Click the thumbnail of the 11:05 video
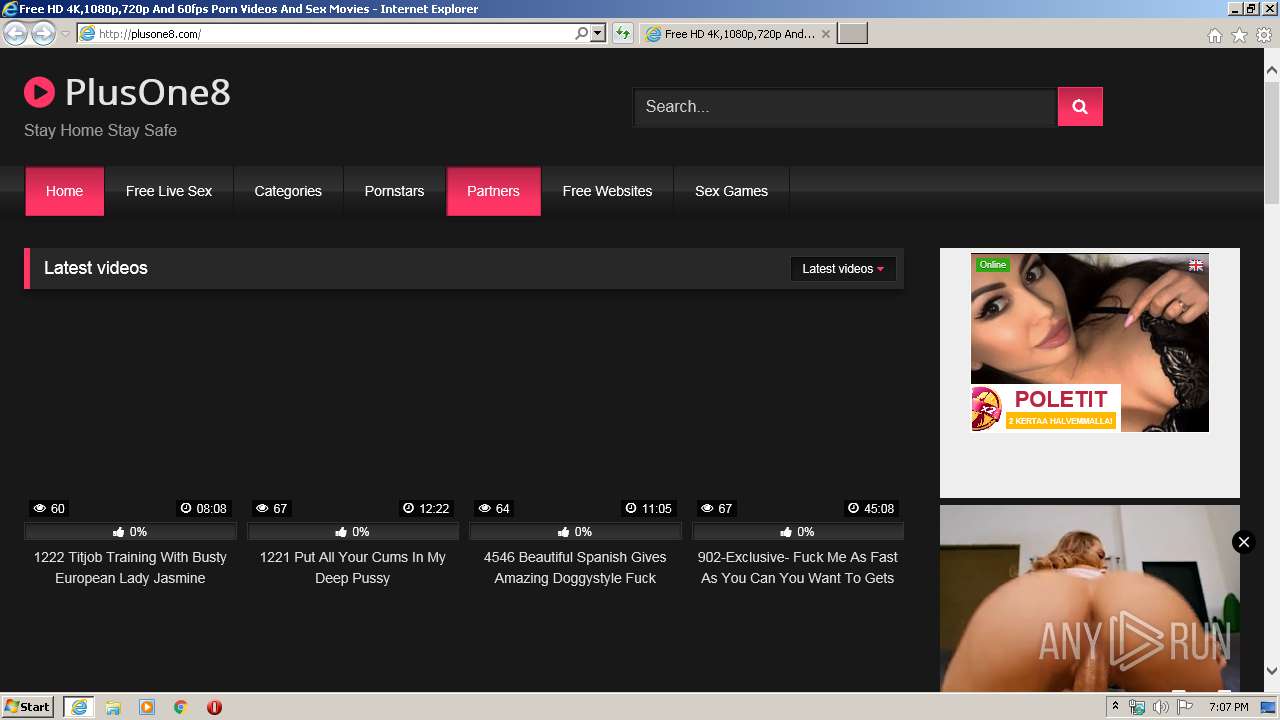Image resolution: width=1280 pixels, height=720 pixels. point(575,410)
